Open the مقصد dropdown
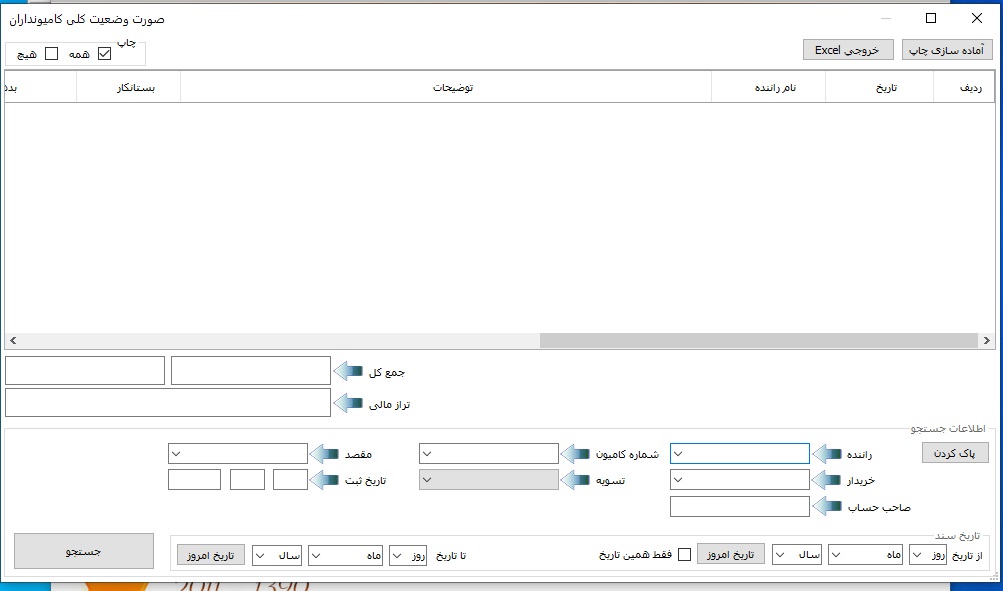 178,454
